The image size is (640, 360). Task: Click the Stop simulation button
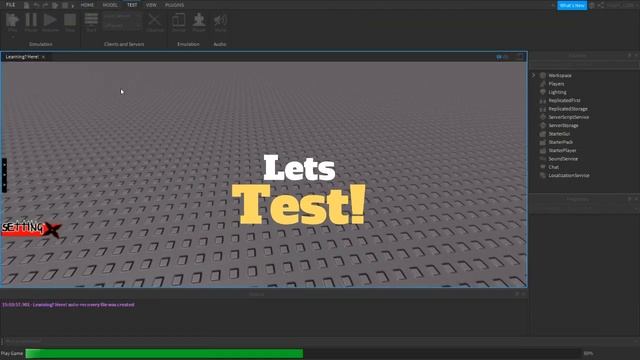click(x=70, y=22)
